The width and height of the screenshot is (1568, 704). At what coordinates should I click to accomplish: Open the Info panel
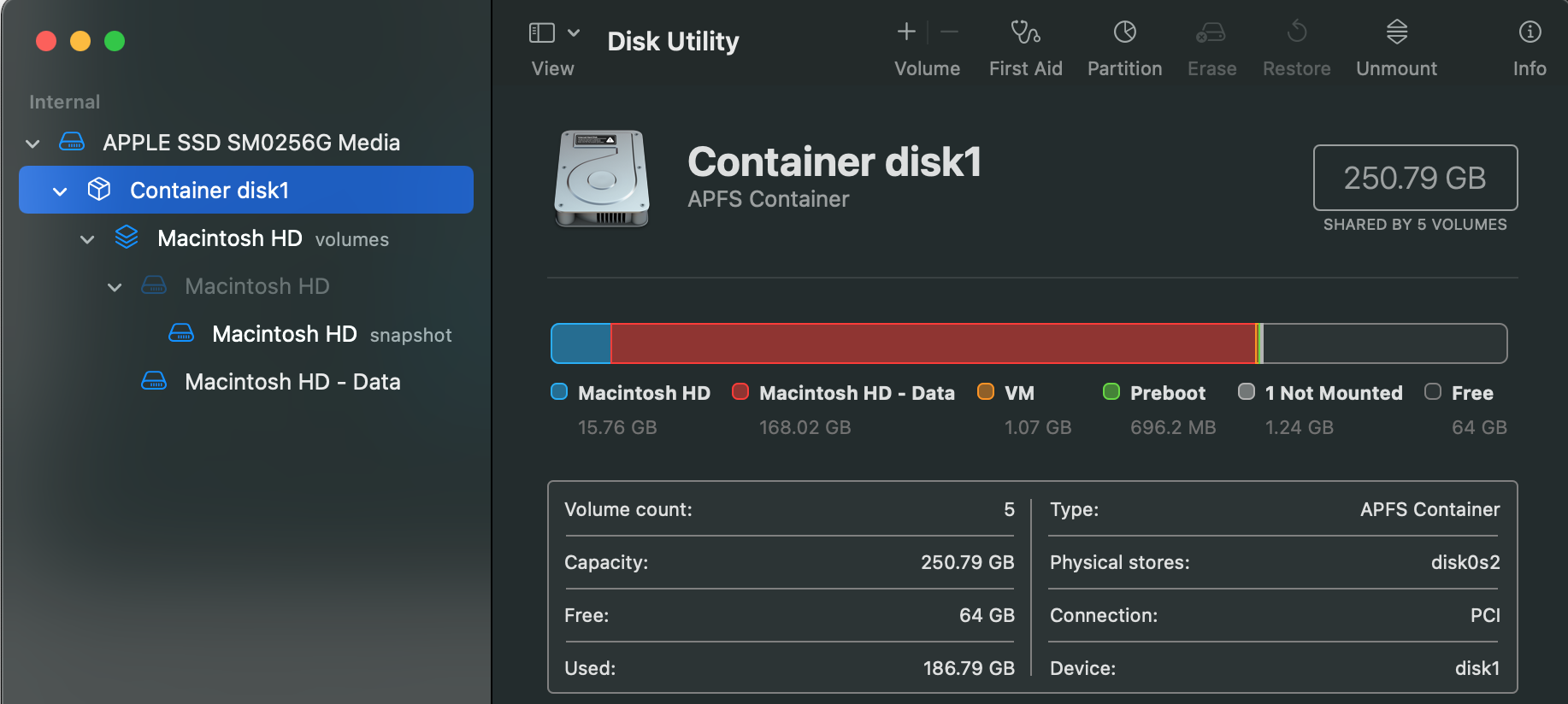[1529, 33]
